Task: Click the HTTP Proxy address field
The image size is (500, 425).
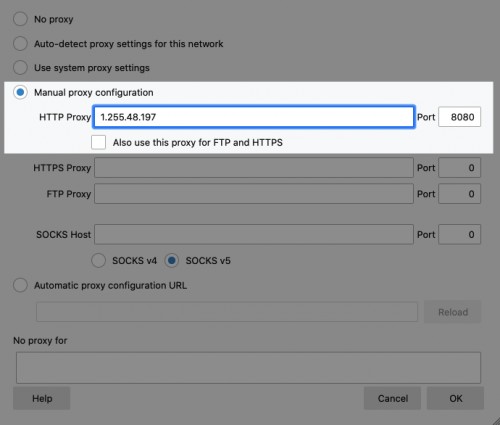Action: pos(254,117)
